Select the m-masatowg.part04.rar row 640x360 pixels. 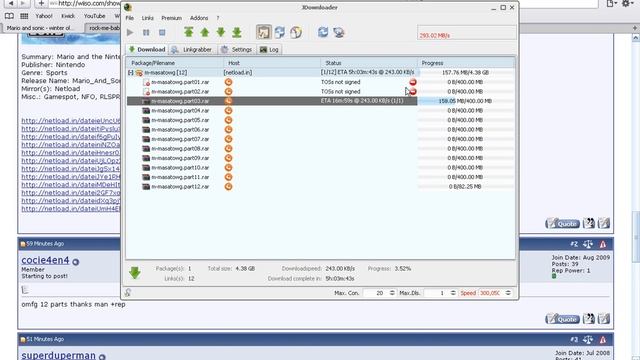(x=320, y=111)
